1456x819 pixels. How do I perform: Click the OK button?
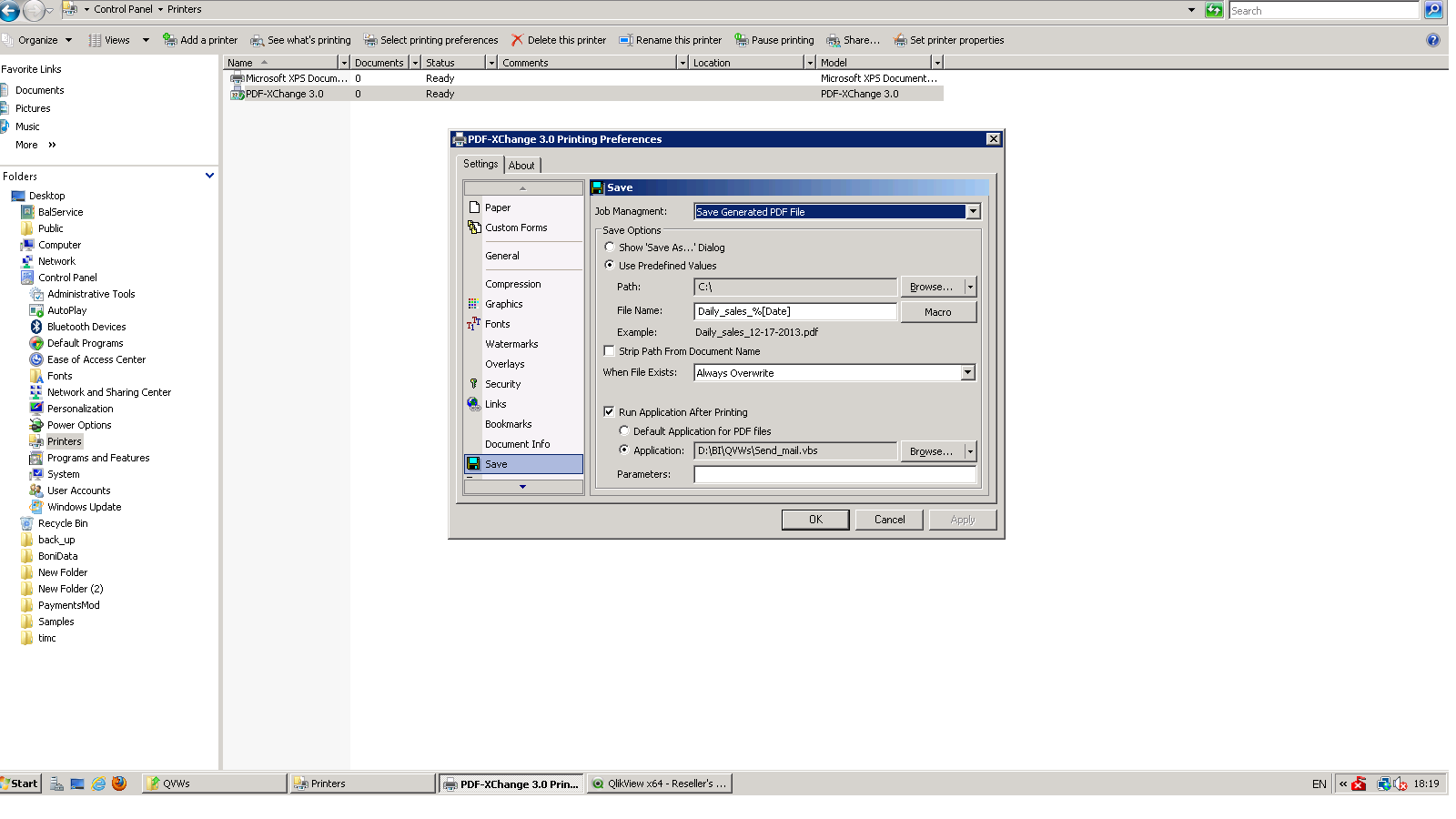tap(815, 520)
